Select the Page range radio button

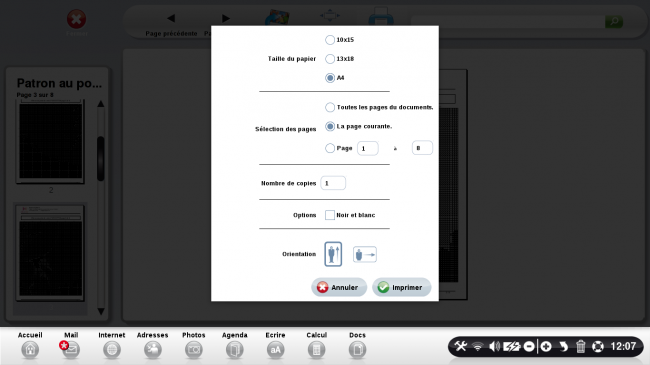click(330, 148)
